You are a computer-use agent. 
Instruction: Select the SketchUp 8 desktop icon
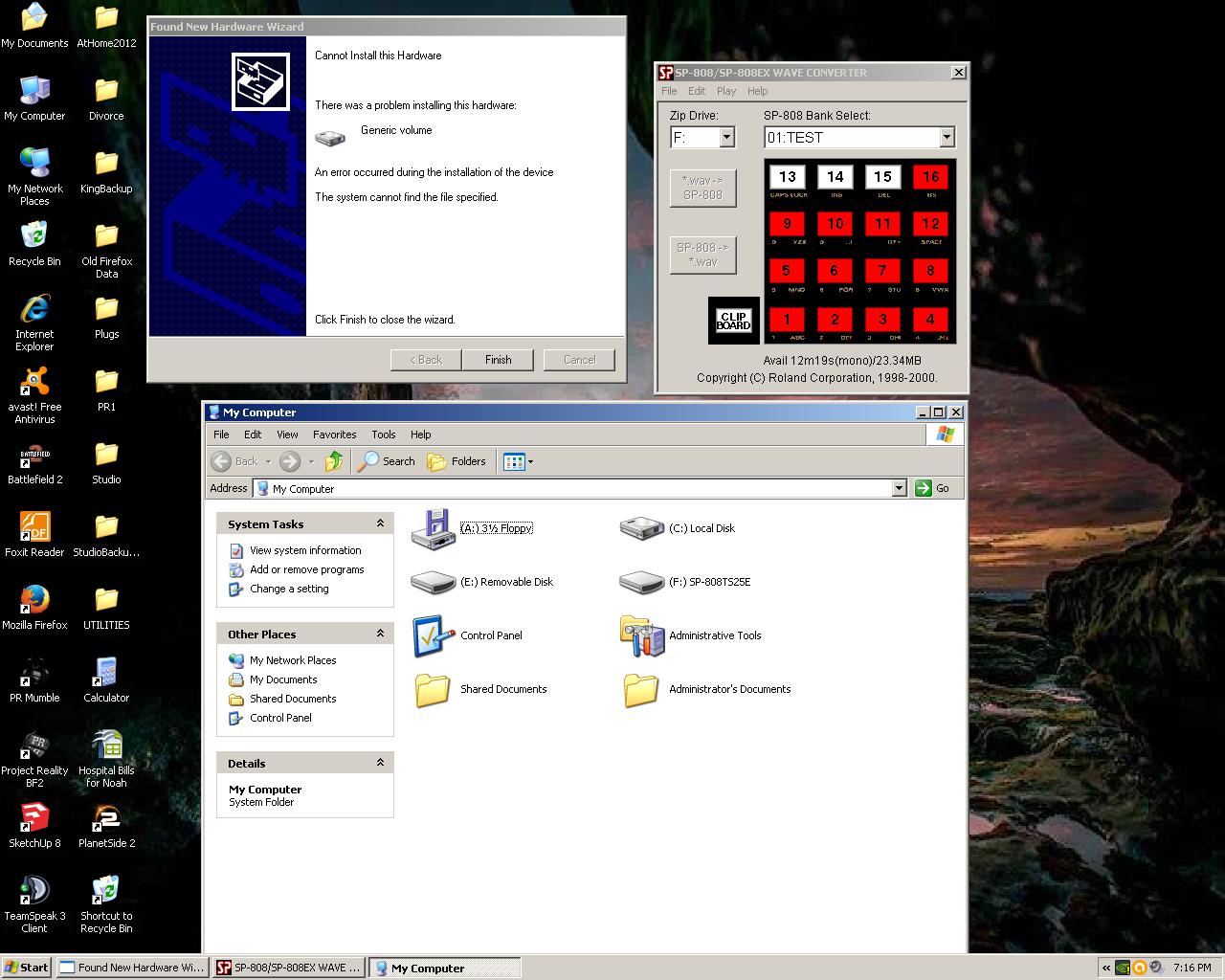pyautogui.click(x=34, y=817)
